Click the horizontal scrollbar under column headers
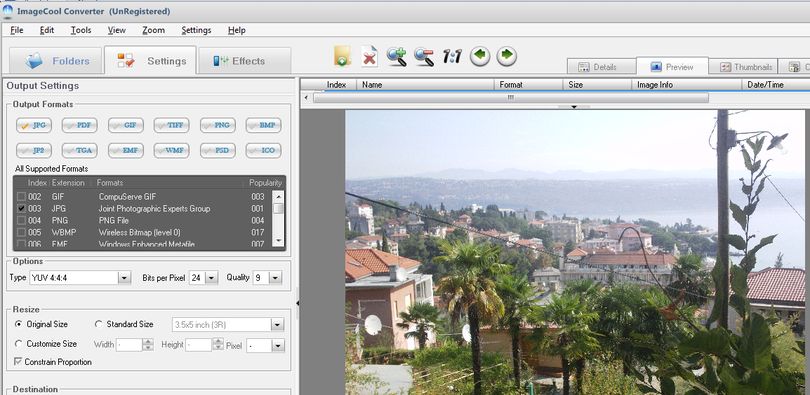The height and width of the screenshot is (395, 810). coord(510,98)
